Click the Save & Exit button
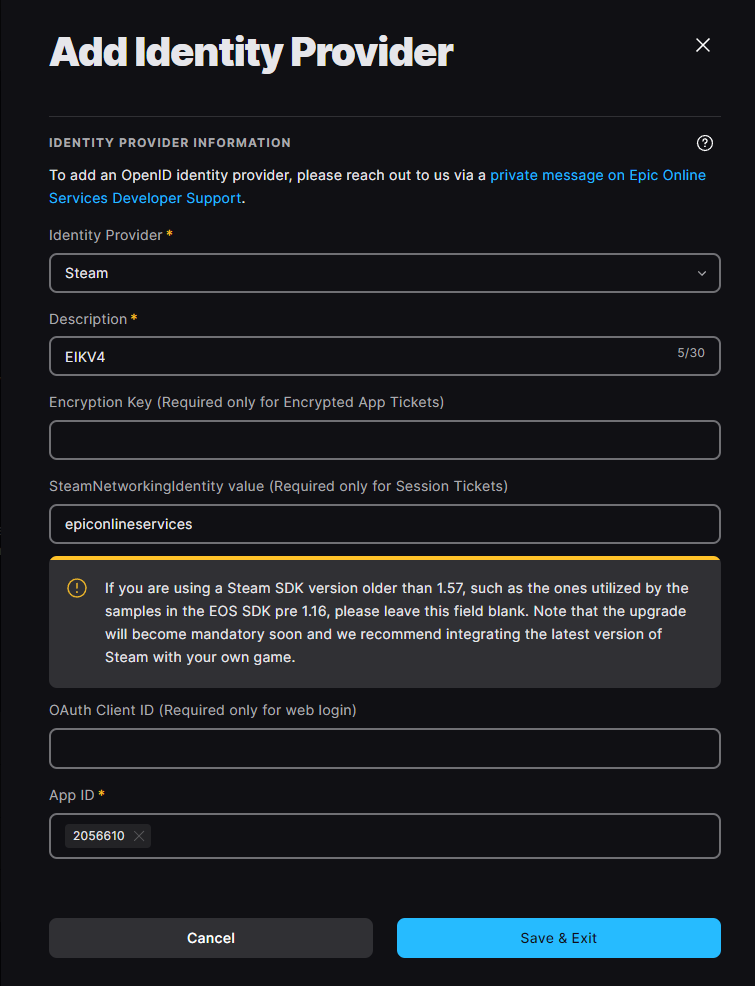 tap(558, 938)
